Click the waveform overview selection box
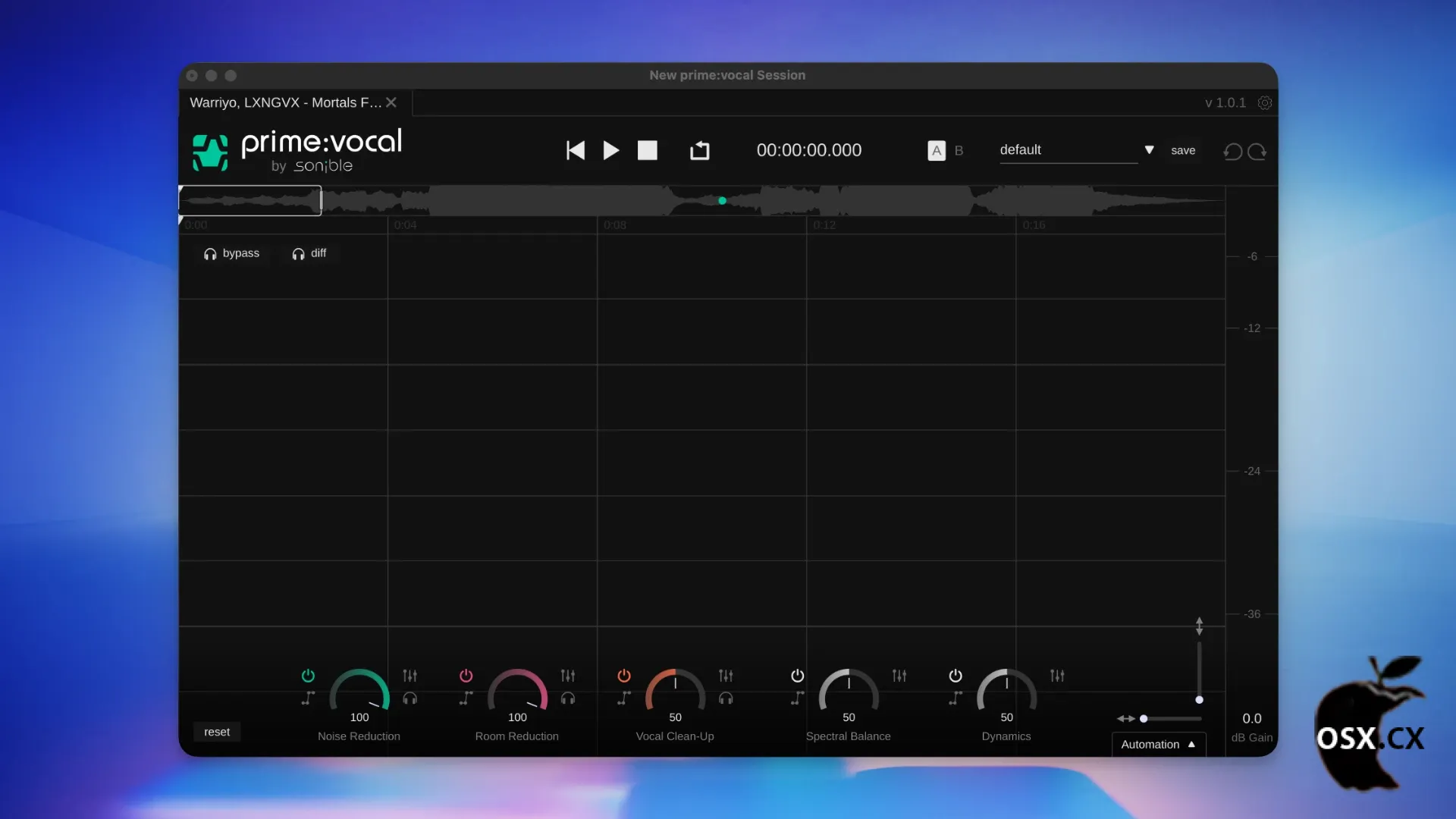The image size is (1456, 819). [x=249, y=201]
